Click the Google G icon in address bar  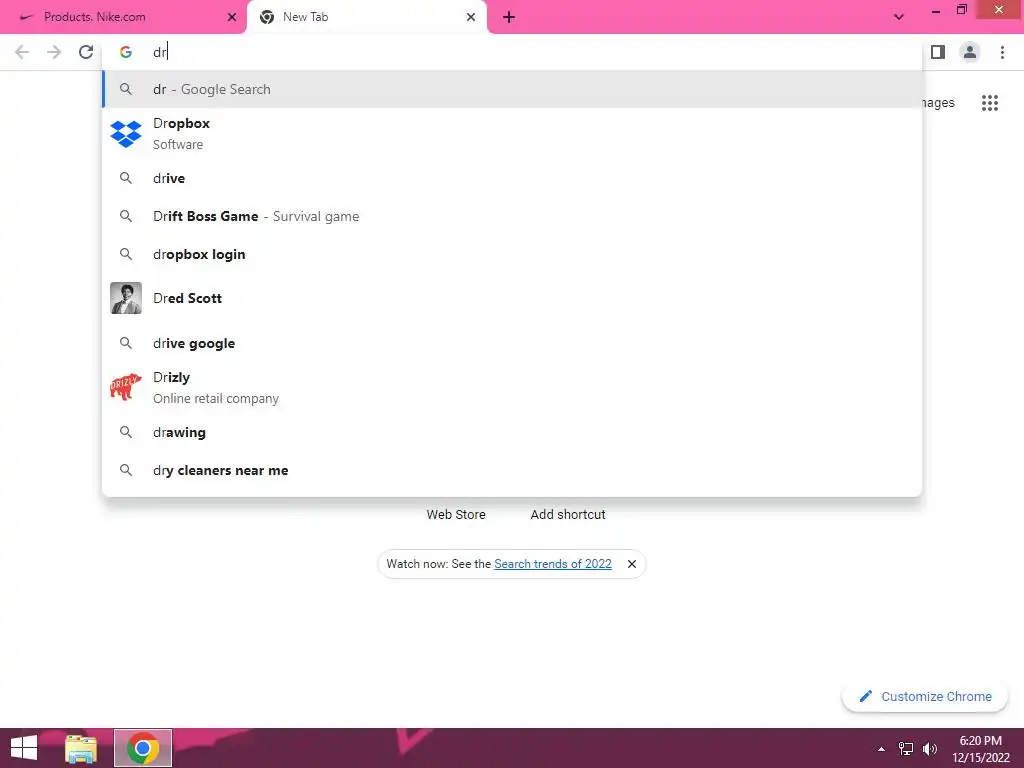[125, 52]
